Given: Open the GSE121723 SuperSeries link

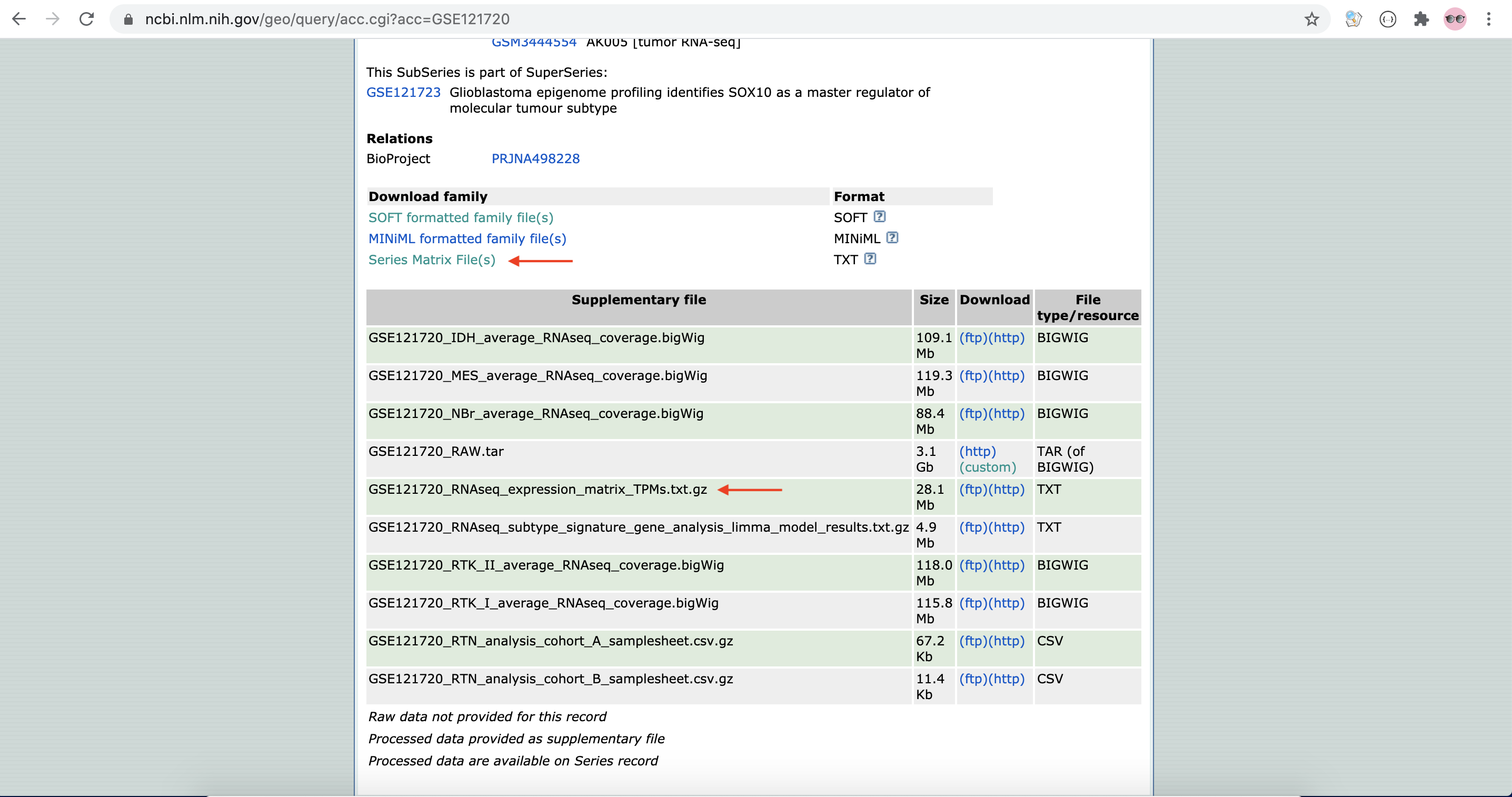Looking at the screenshot, I should tap(403, 92).
